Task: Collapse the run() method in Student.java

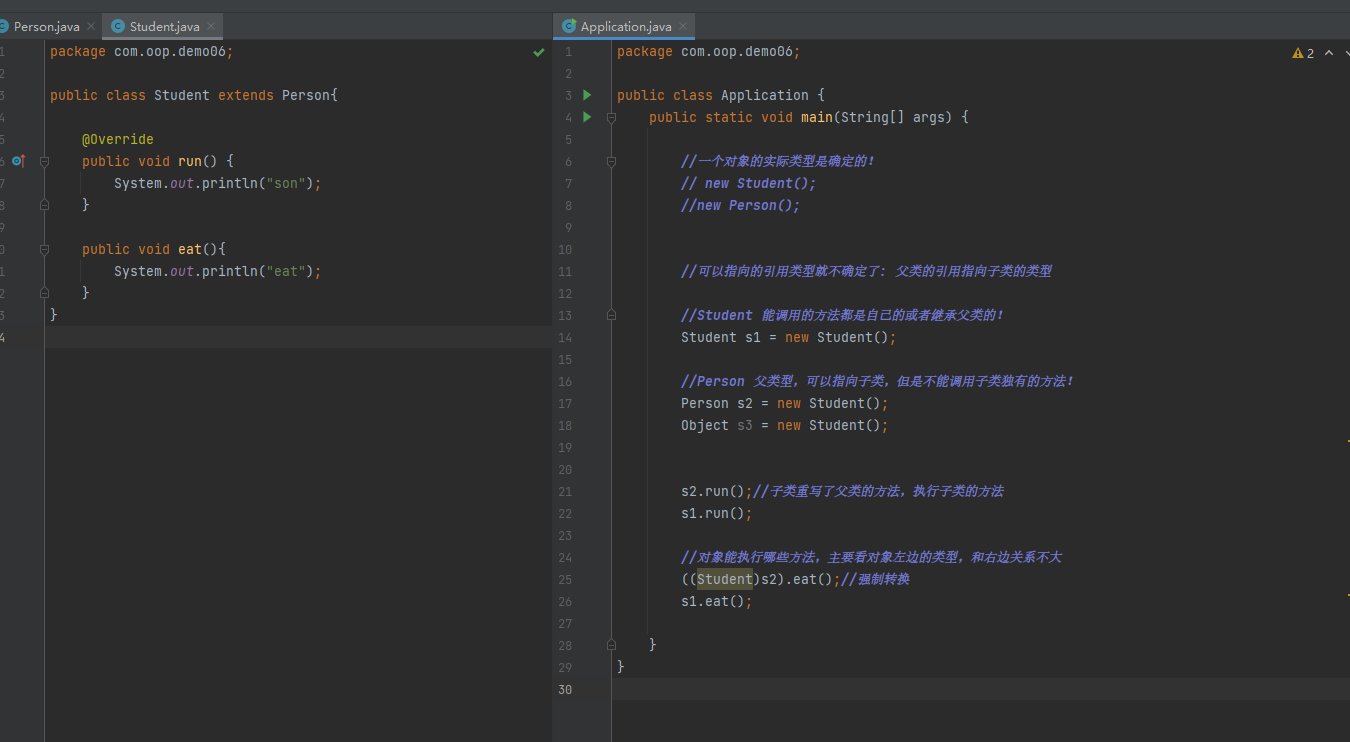Action: (x=44, y=161)
